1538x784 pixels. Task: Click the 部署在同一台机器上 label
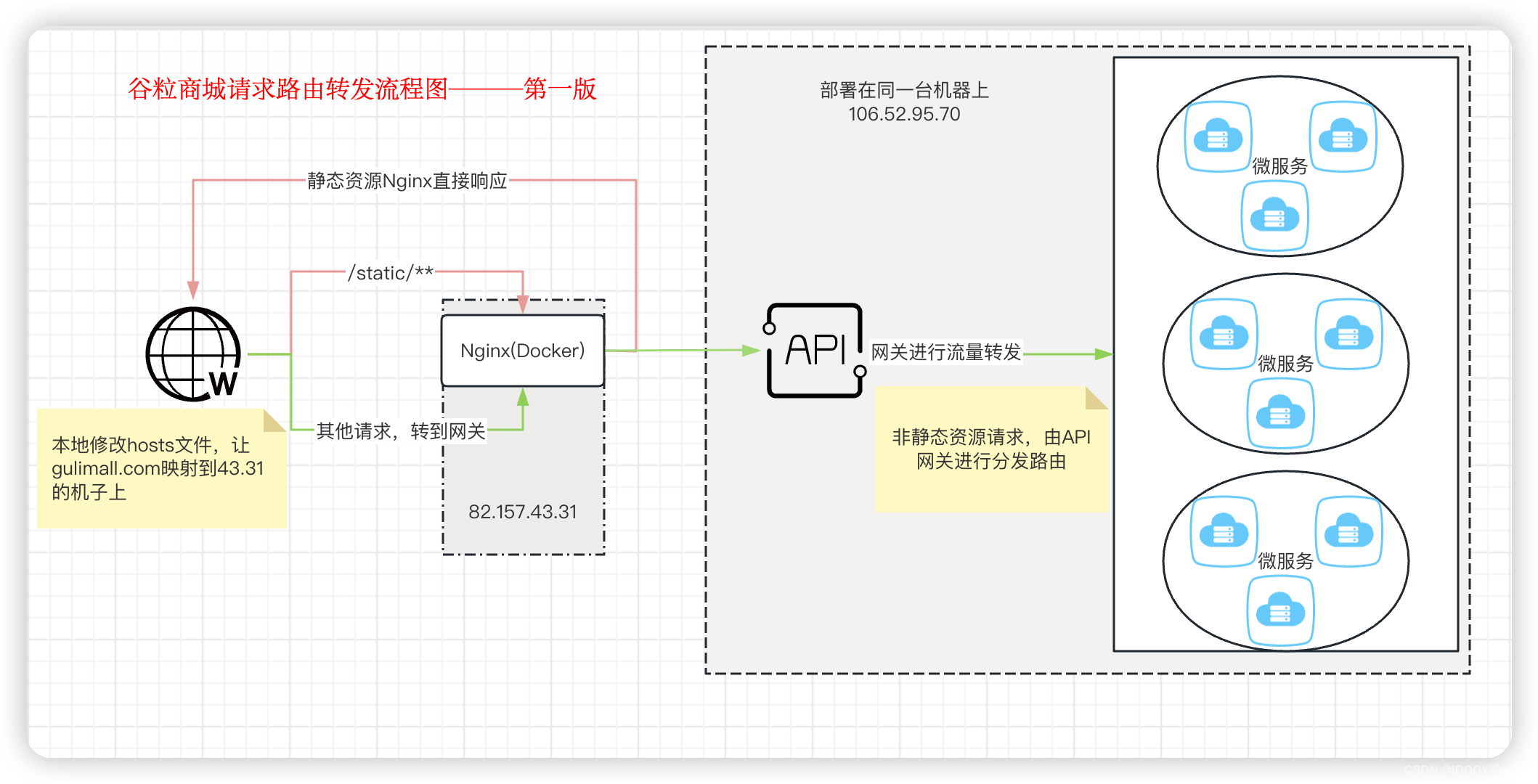point(904,90)
